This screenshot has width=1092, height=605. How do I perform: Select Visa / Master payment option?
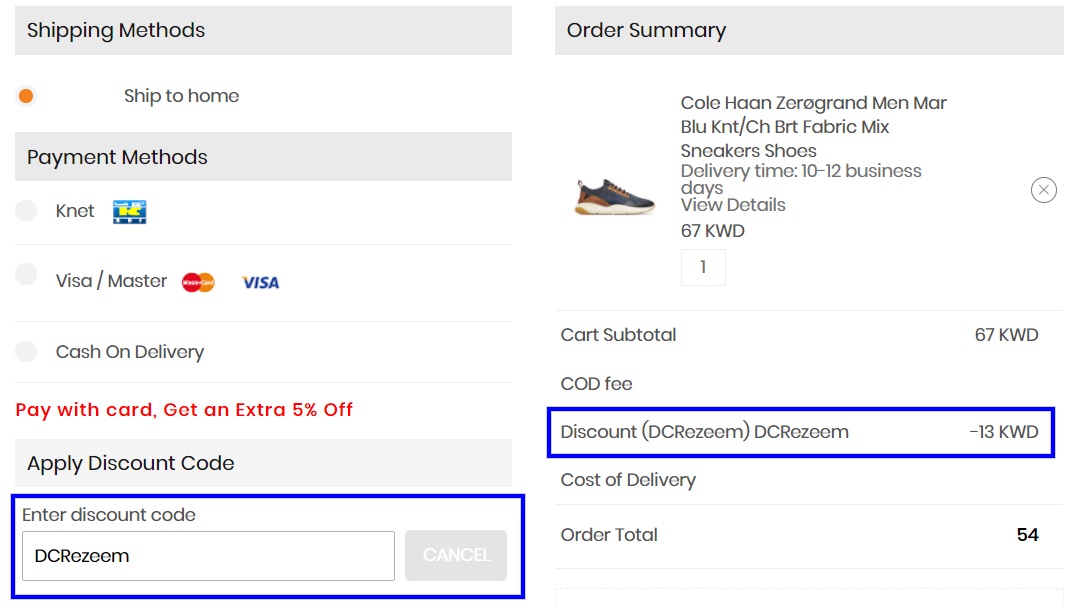pyautogui.click(x=26, y=281)
